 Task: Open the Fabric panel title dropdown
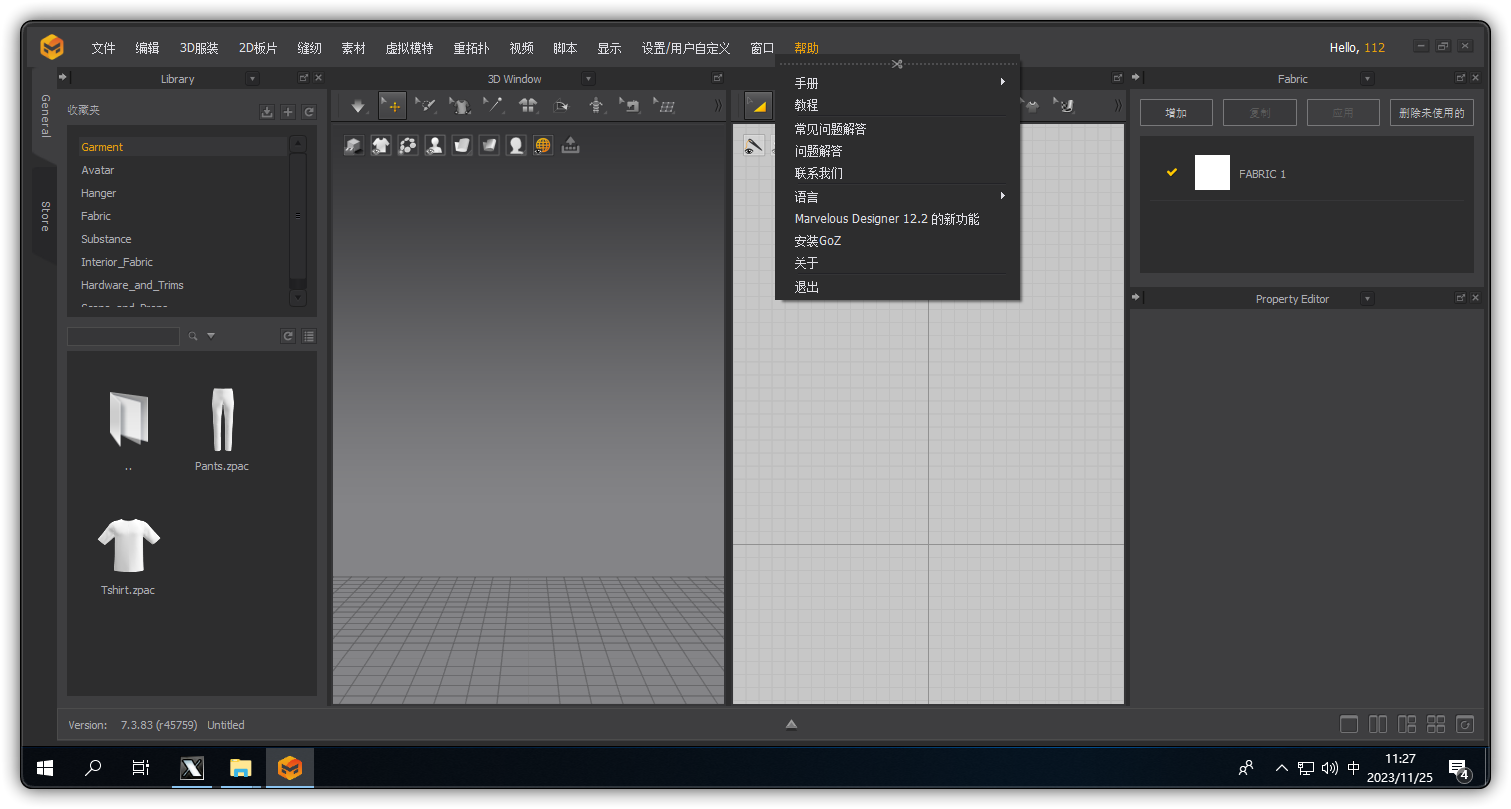[1367, 78]
